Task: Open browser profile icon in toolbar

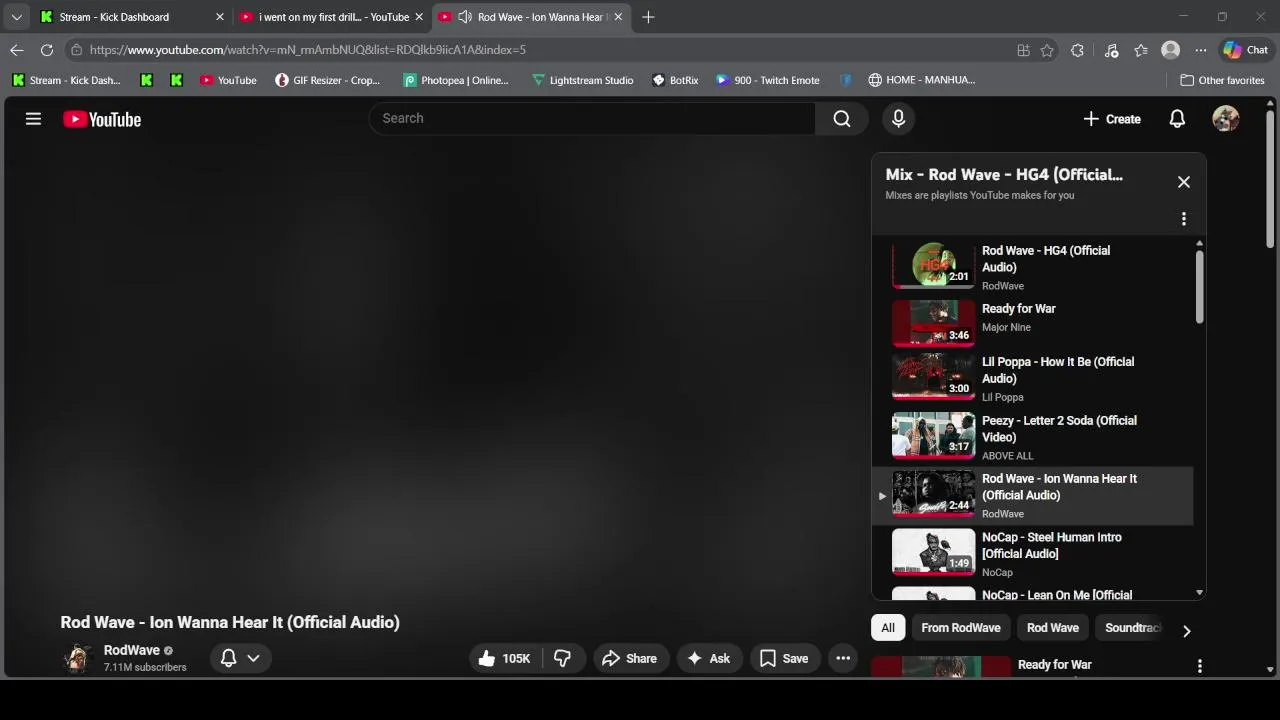Action: click(x=1171, y=50)
